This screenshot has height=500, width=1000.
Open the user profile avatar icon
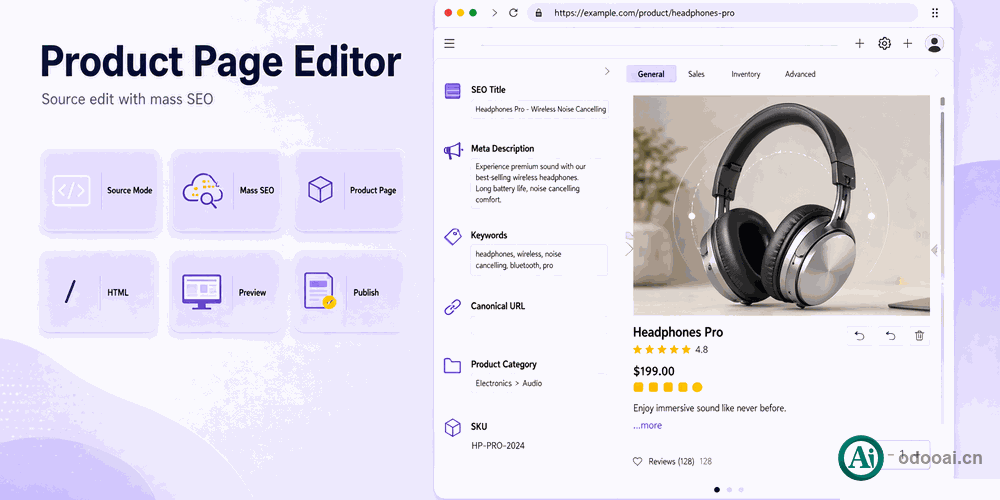[934, 43]
